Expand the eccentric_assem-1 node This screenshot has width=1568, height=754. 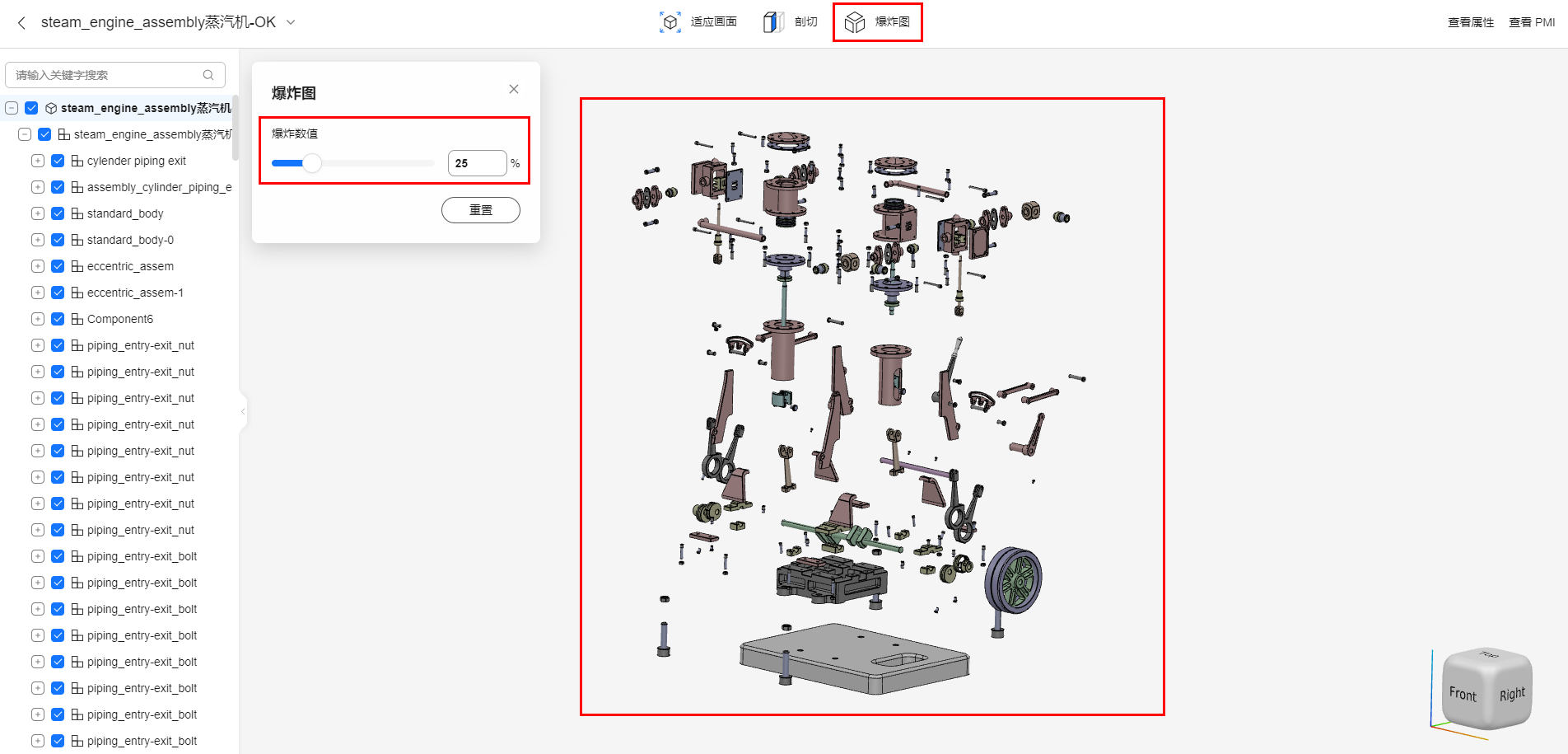pos(38,293)
